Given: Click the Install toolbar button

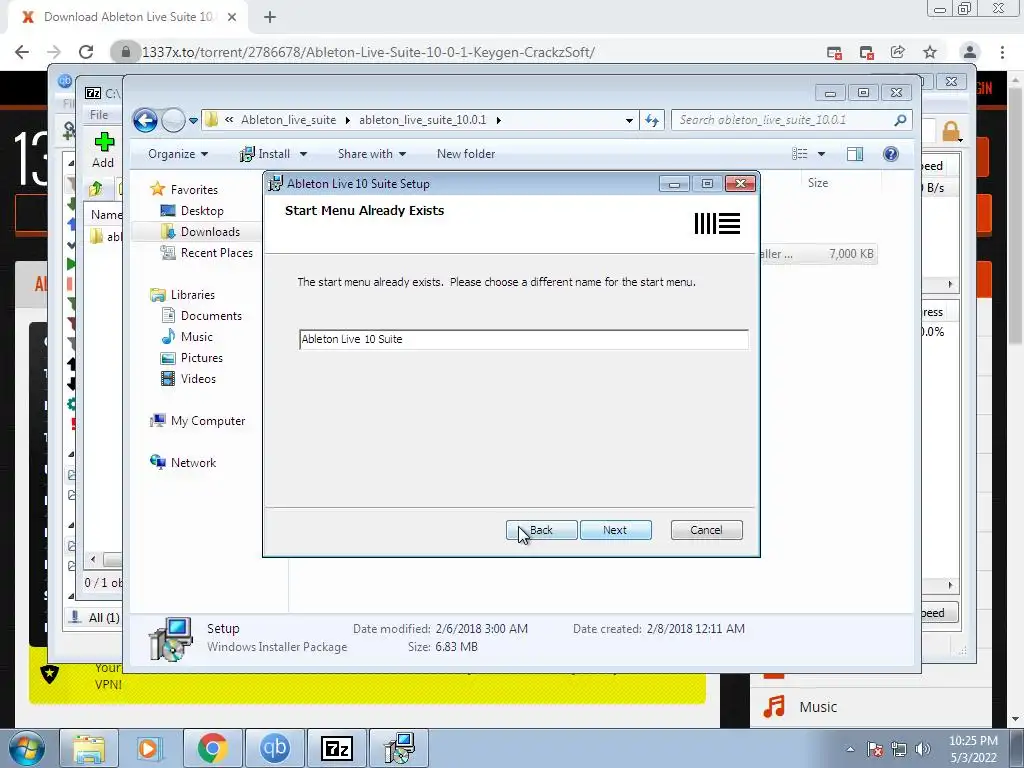Looking at the screenshot, I should [x=265, y=154].
